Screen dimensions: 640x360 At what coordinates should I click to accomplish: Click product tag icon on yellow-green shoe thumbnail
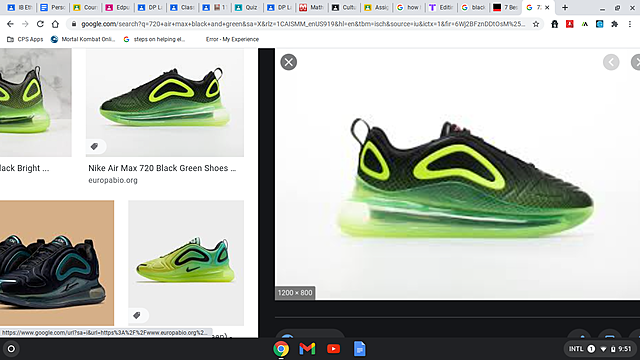(x=137, y=315)
